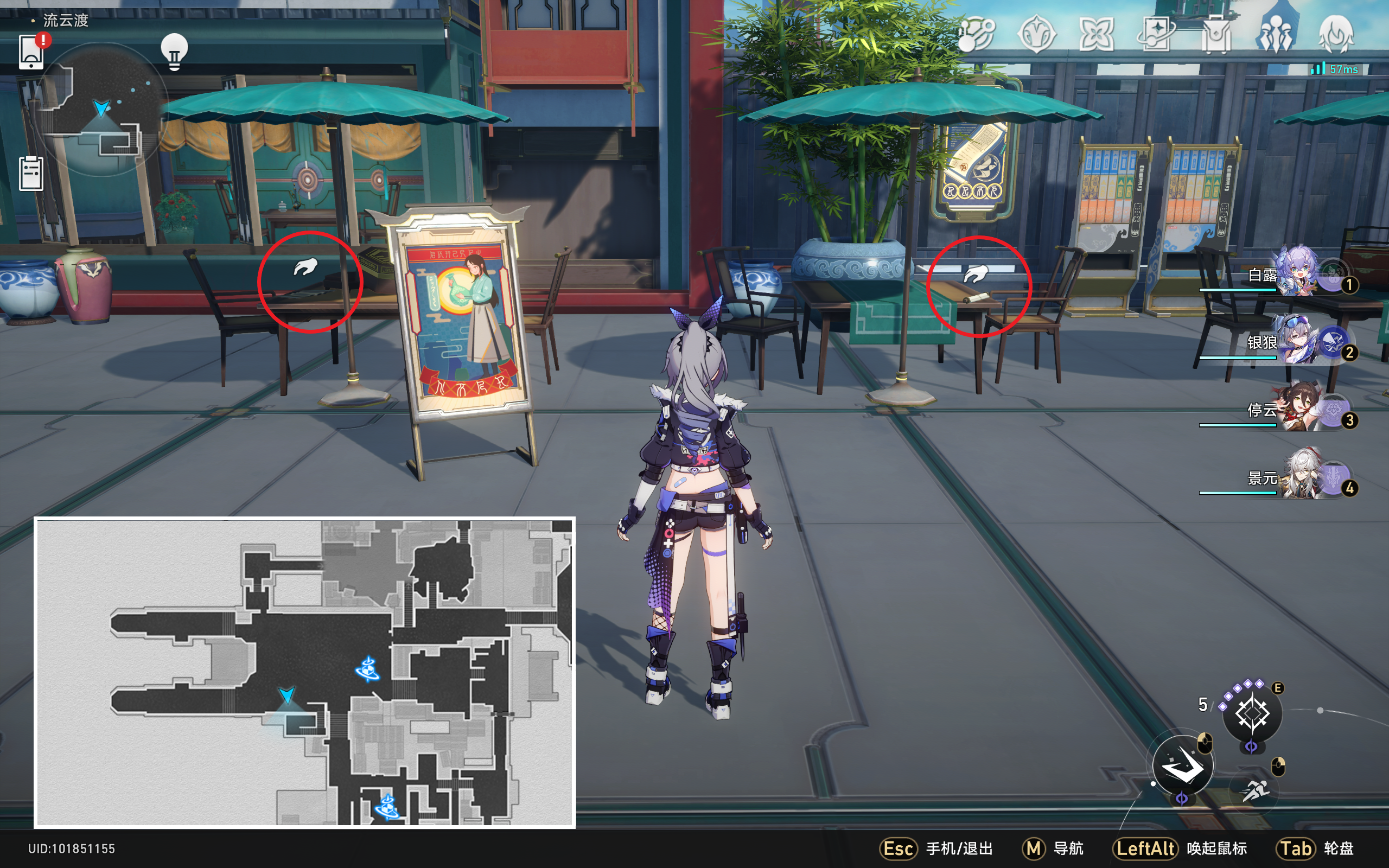Click the 流云渡 location name
Screen dimensions: 1389x868
coord(66,21)
